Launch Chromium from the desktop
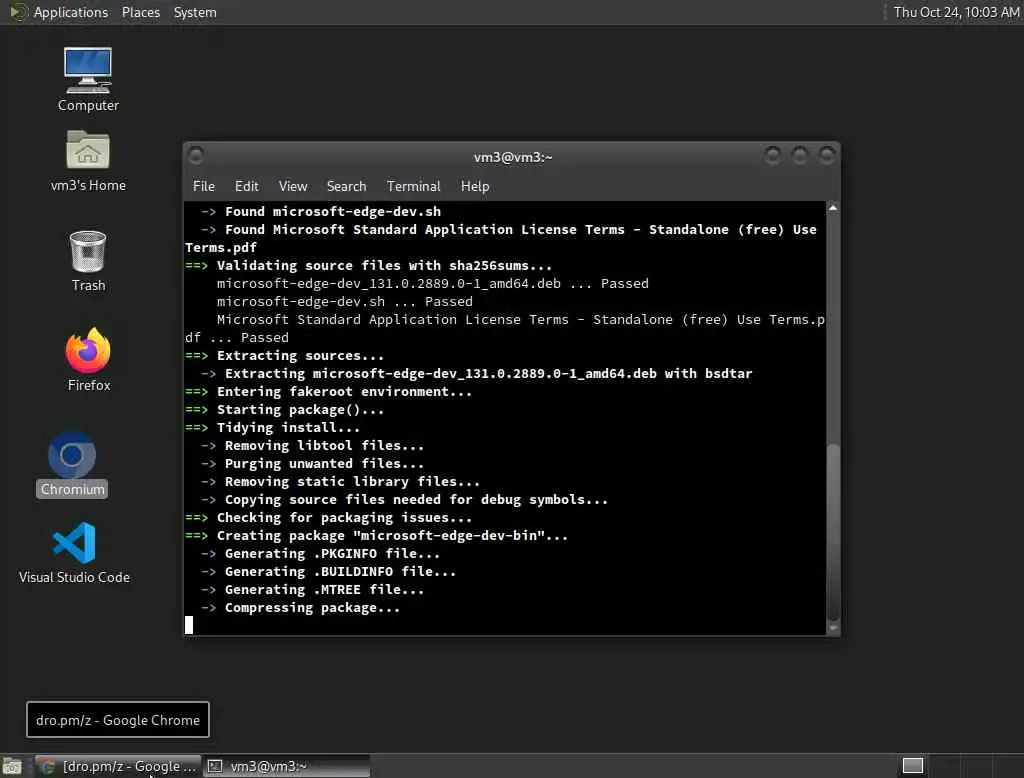1024x778 pixels. [x=72, y=464]
